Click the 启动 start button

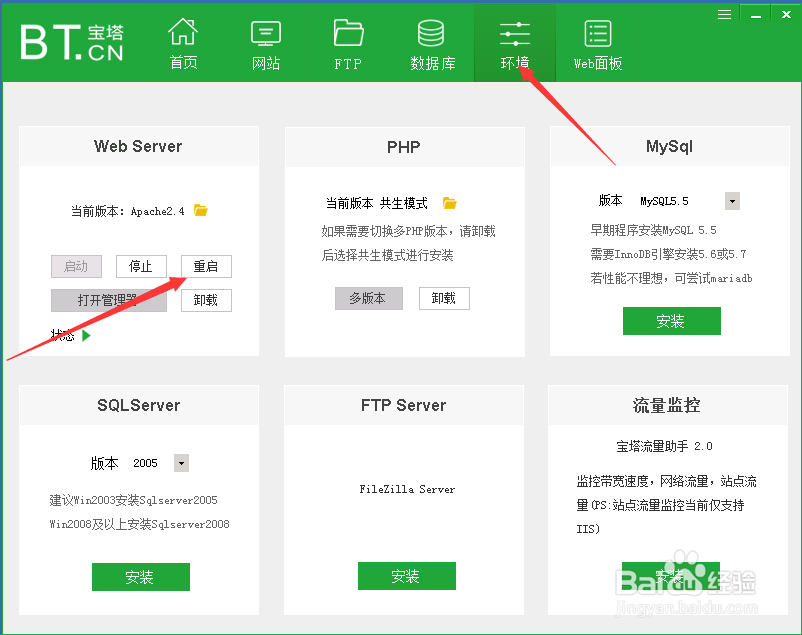(76, 267)
